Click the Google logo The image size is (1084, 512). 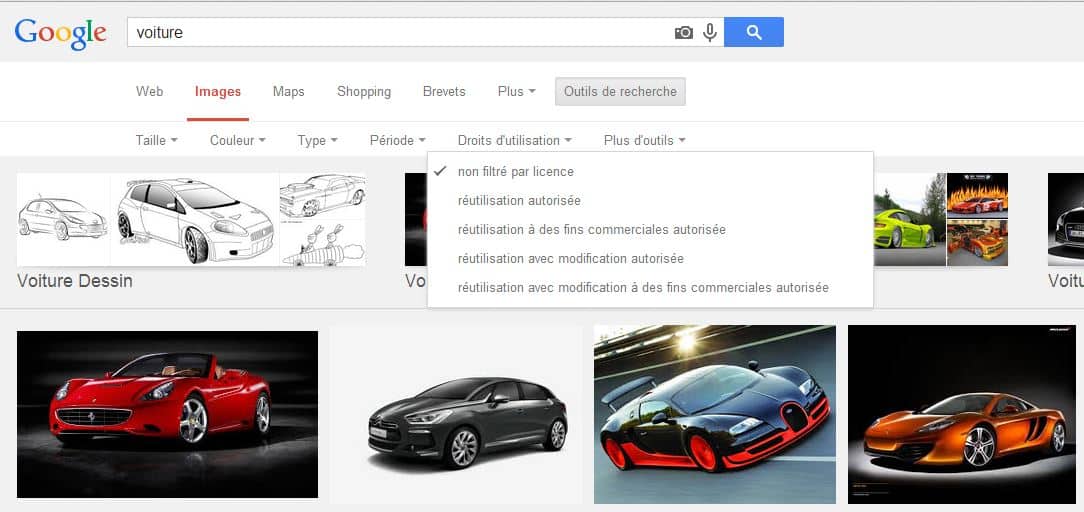[x=60, y=34]
